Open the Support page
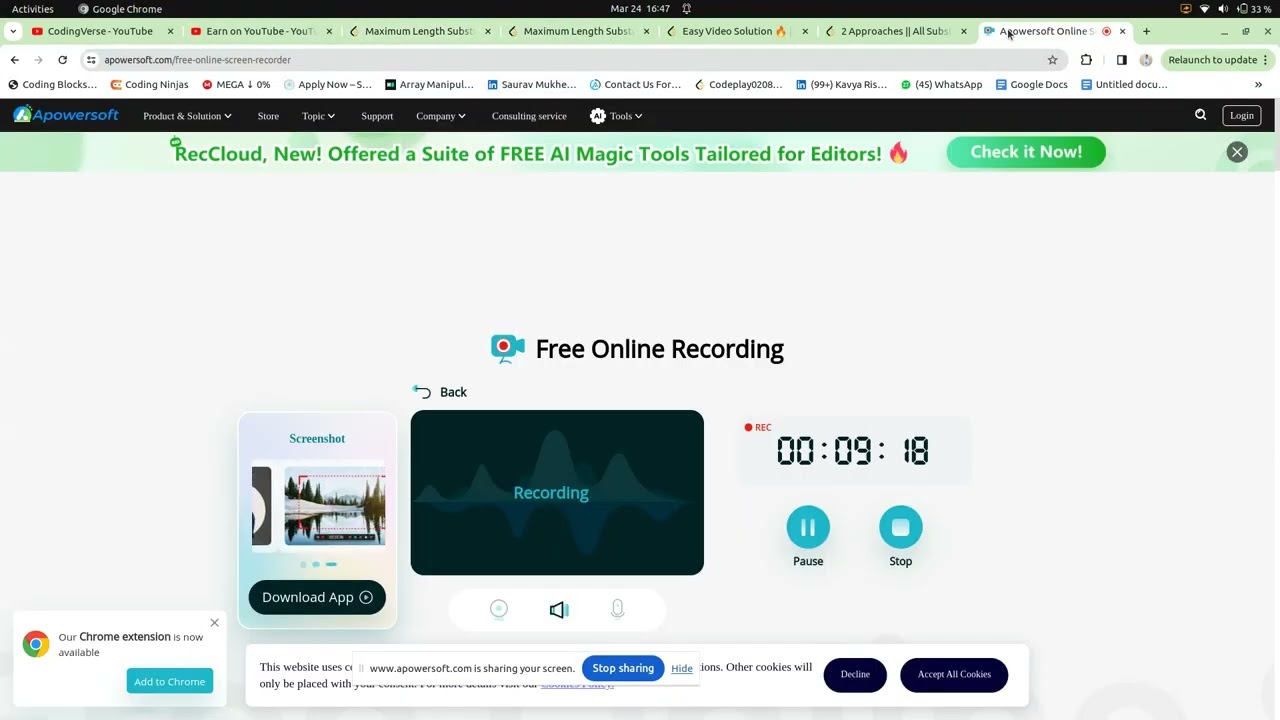The width and height of the screenshot is (1280, 720). 377,116
